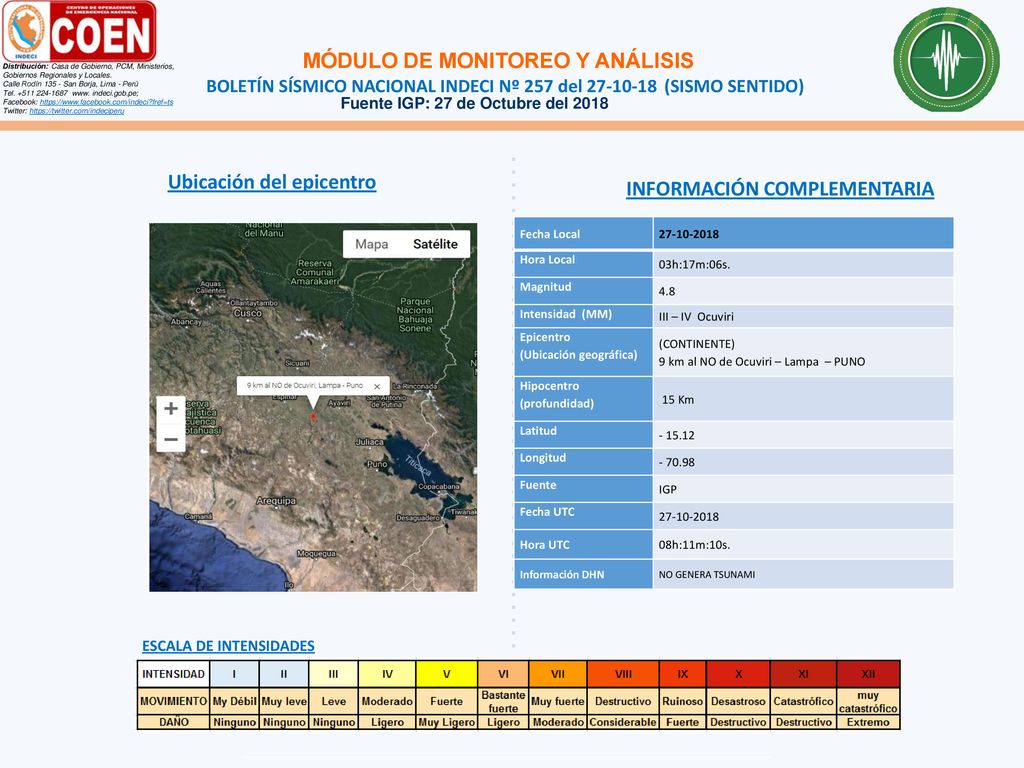This screenshot has width=1024, height=768.
Task: Click the Latitud value '- 15.12'
Action: 677,436
